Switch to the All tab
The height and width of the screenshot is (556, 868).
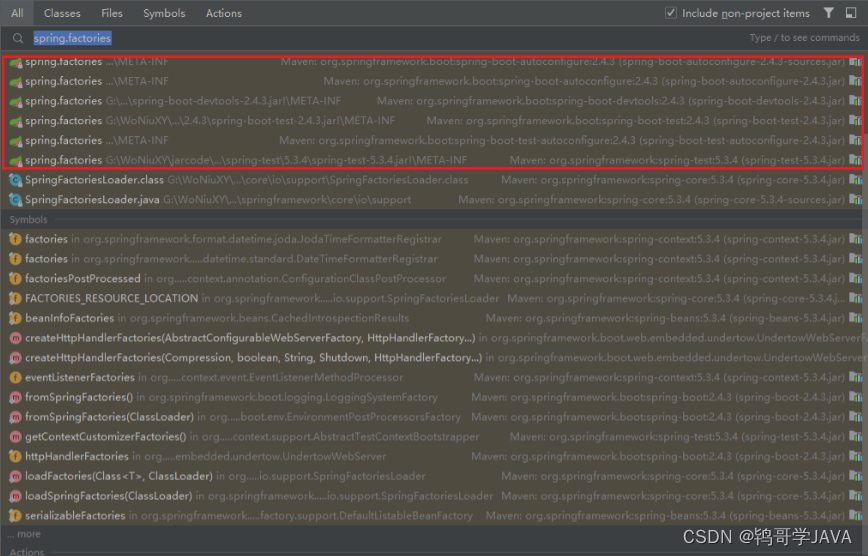(17, 13)
